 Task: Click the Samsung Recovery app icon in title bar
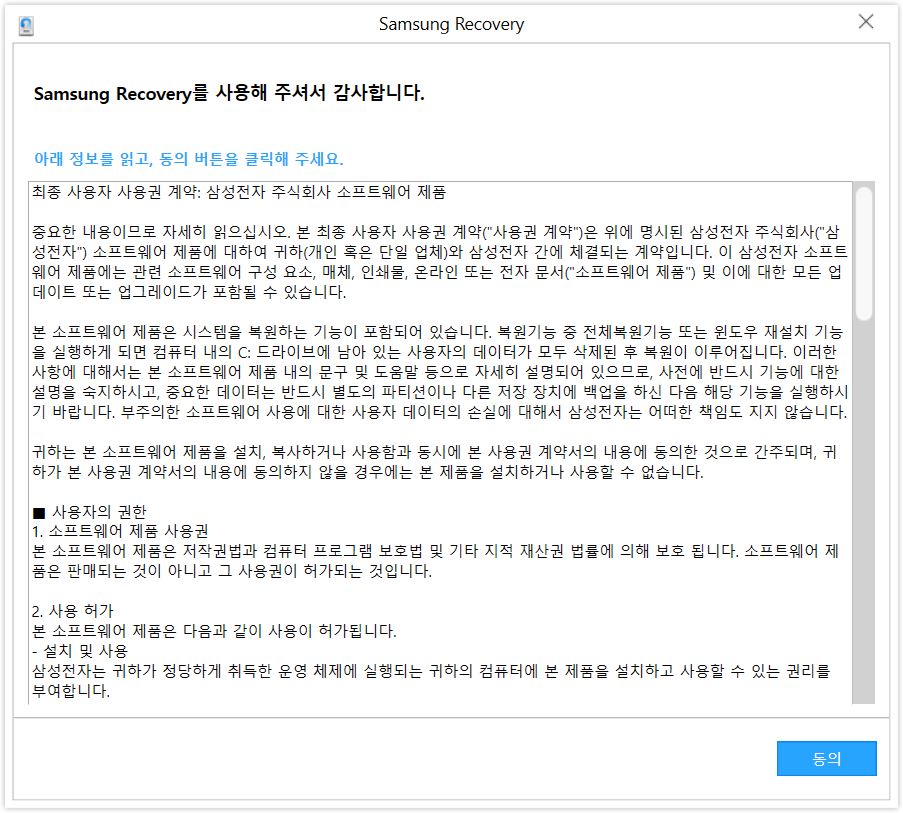point(26,25)
